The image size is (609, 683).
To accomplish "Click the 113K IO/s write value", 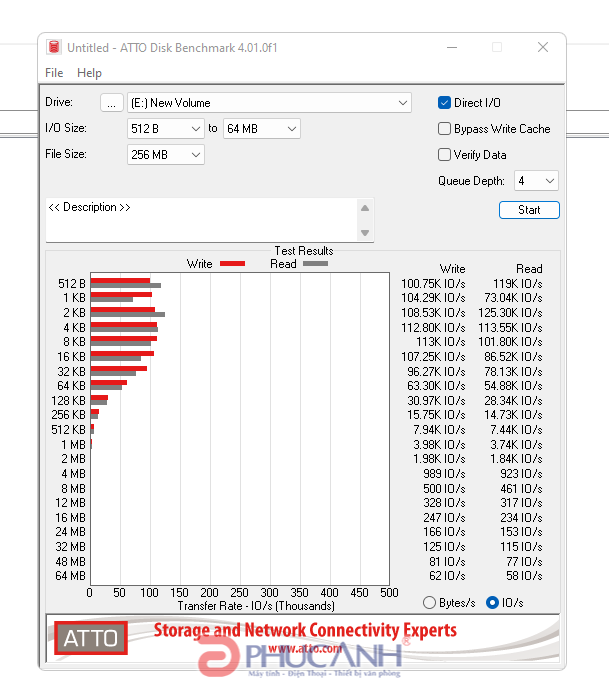I will [440, 342].
